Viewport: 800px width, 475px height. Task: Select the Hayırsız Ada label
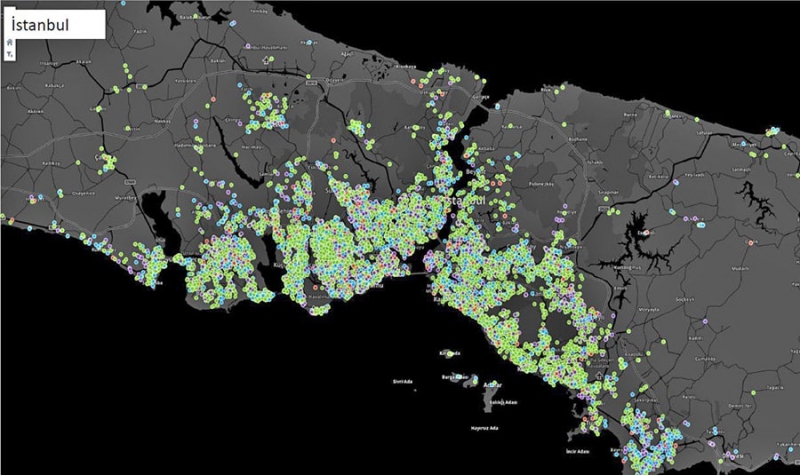coord(482,427)
